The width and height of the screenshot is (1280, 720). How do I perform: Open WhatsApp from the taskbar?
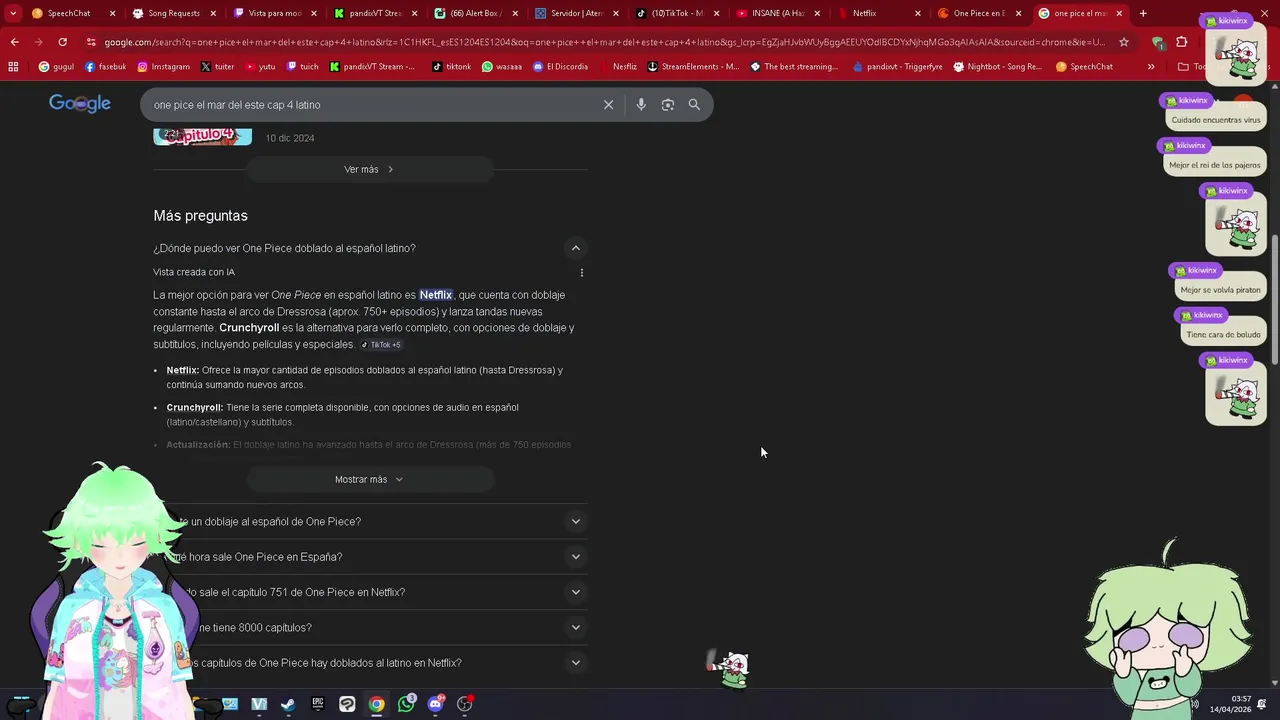(x=406, y=704)
